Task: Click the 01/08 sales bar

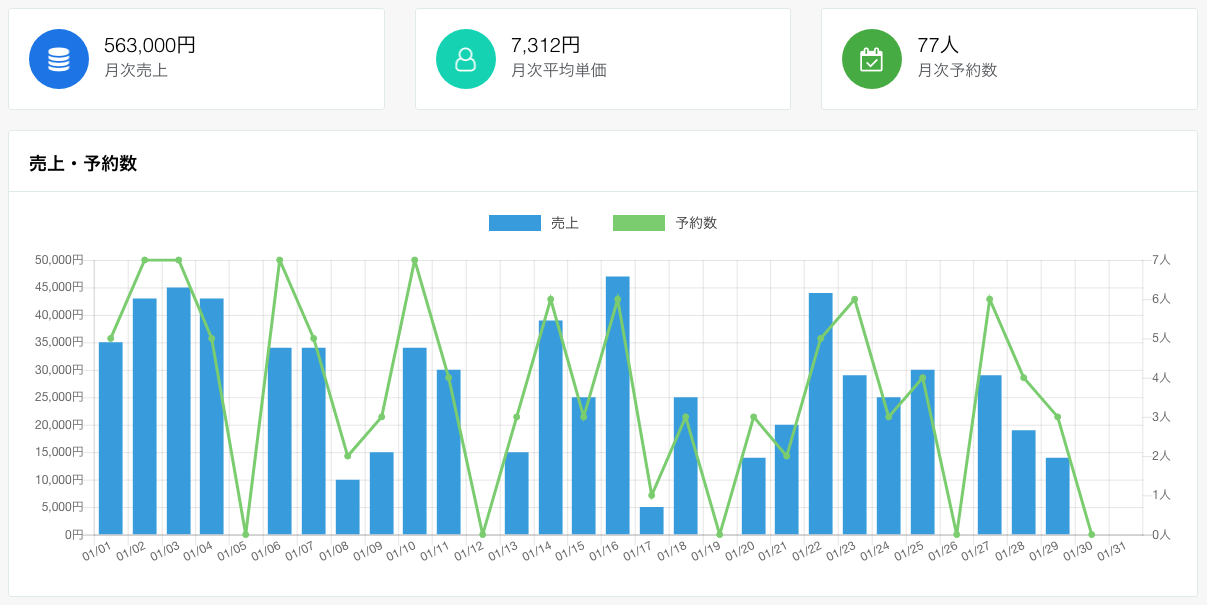Action: (x=347, y=507)
